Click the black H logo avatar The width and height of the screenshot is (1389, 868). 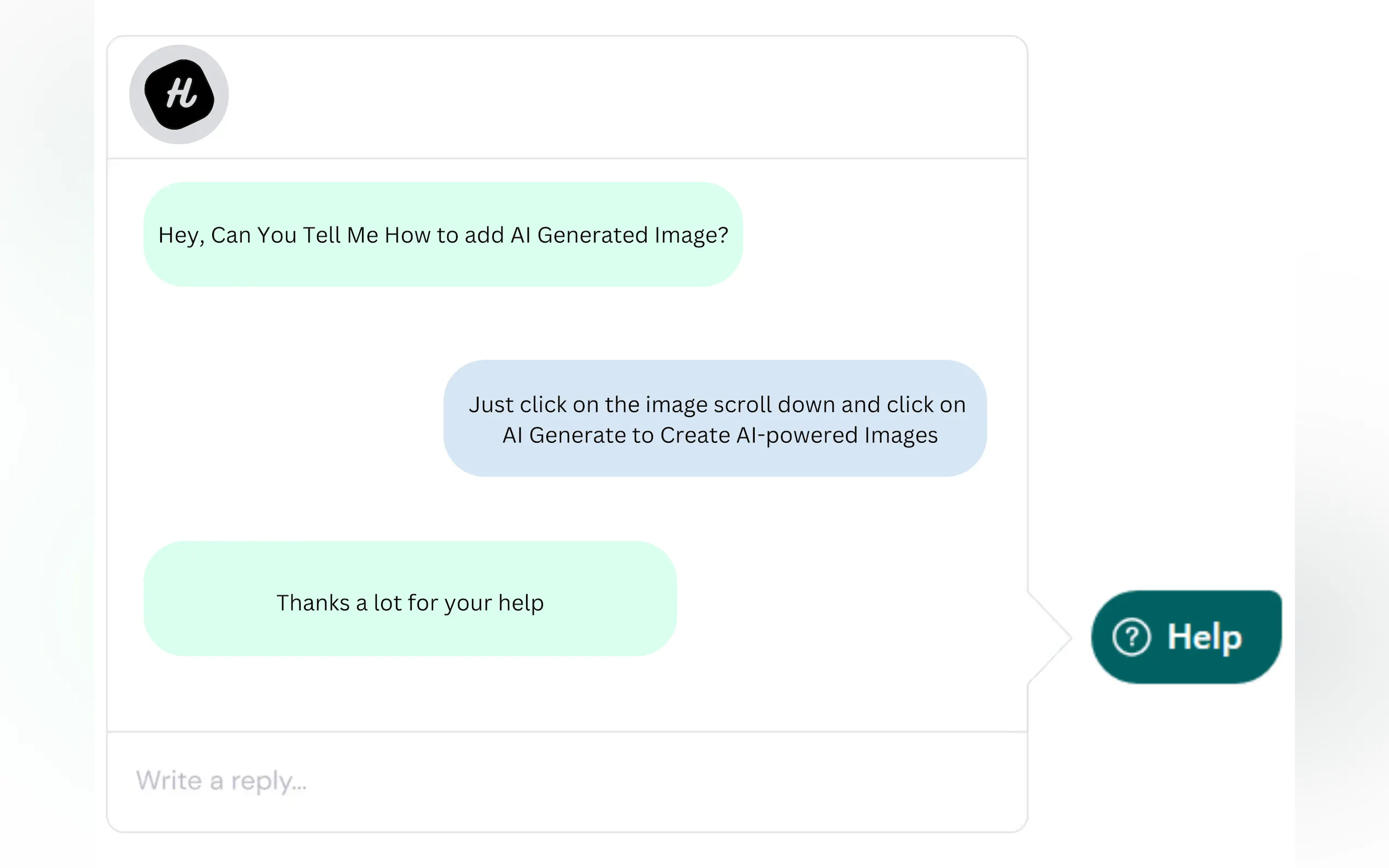(179, 95)
